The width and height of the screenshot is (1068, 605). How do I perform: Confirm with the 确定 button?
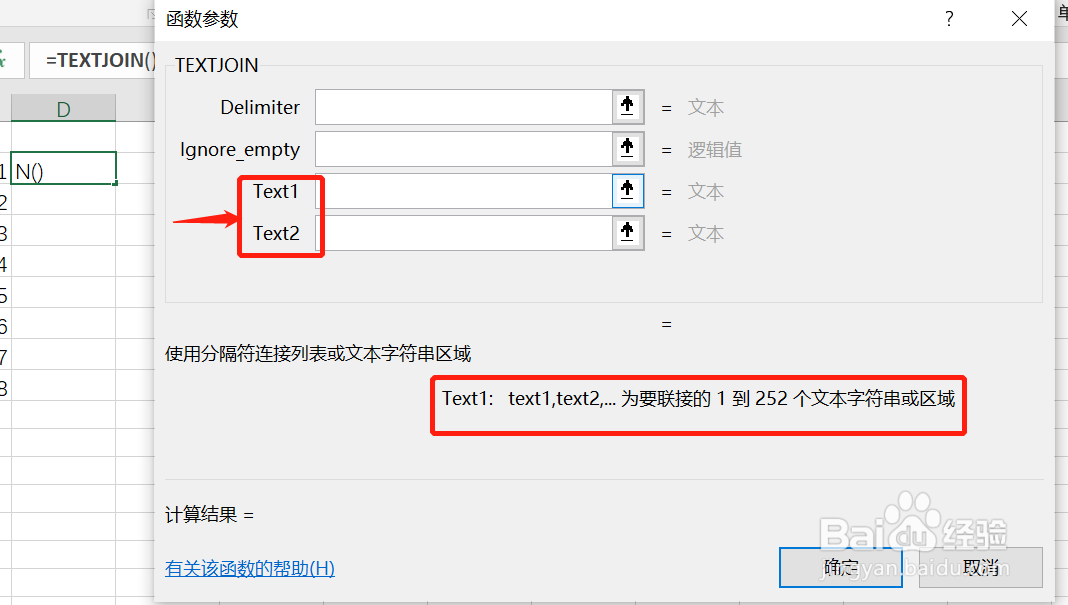(841, 567)
